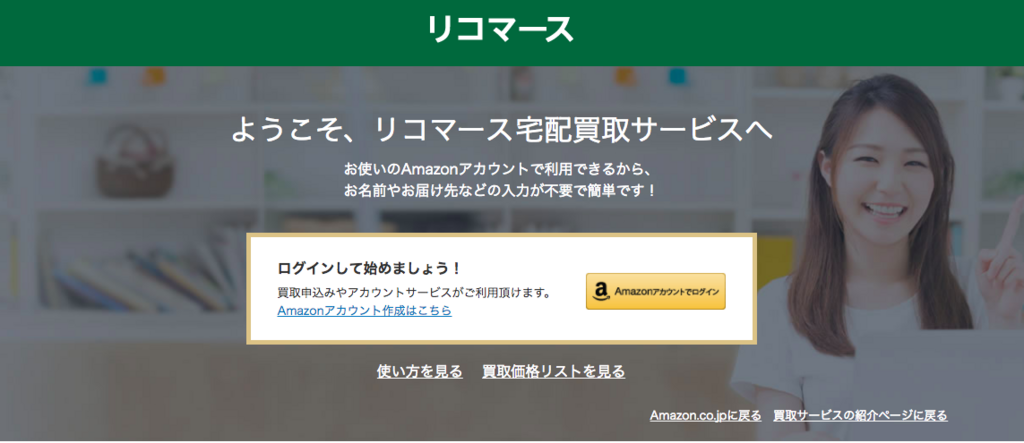
Task: Open the 買取価格リストを見る link
Action: pos(554,372)
